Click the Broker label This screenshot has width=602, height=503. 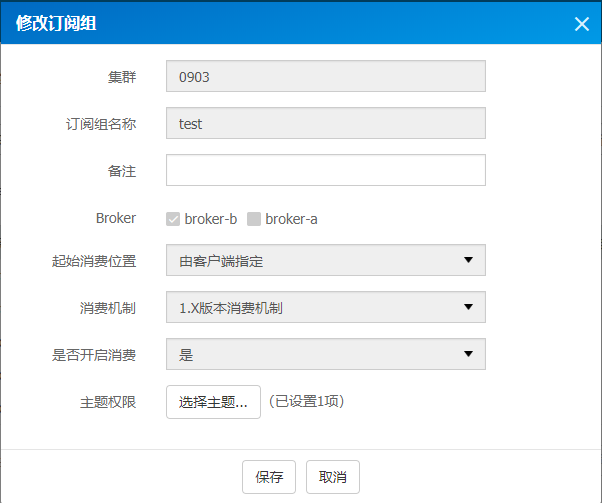pyautogui.click(x=116, y=218)
